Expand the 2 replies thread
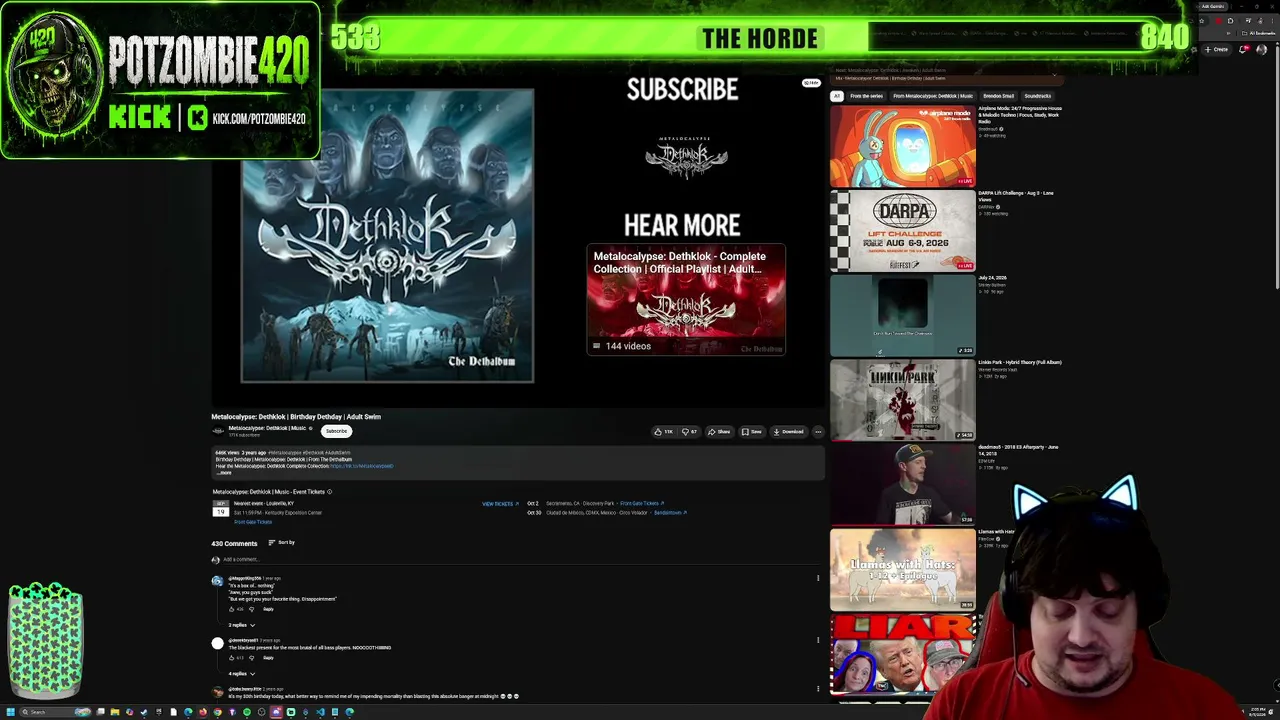The height and width of the screenshot is (720, 1280). pos(241,625)
